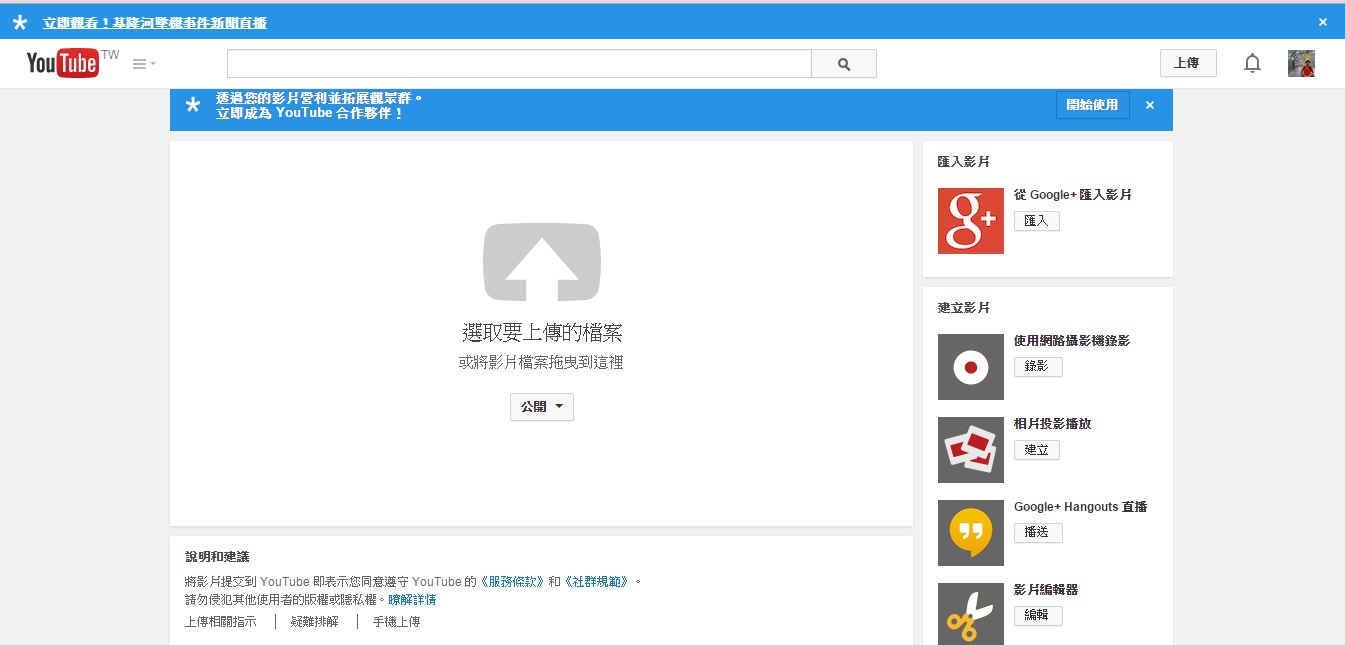Viewport: 1345px width, 645px height.
Task: Open the 公開 privacy dropdown
Action: pos(542,407)
